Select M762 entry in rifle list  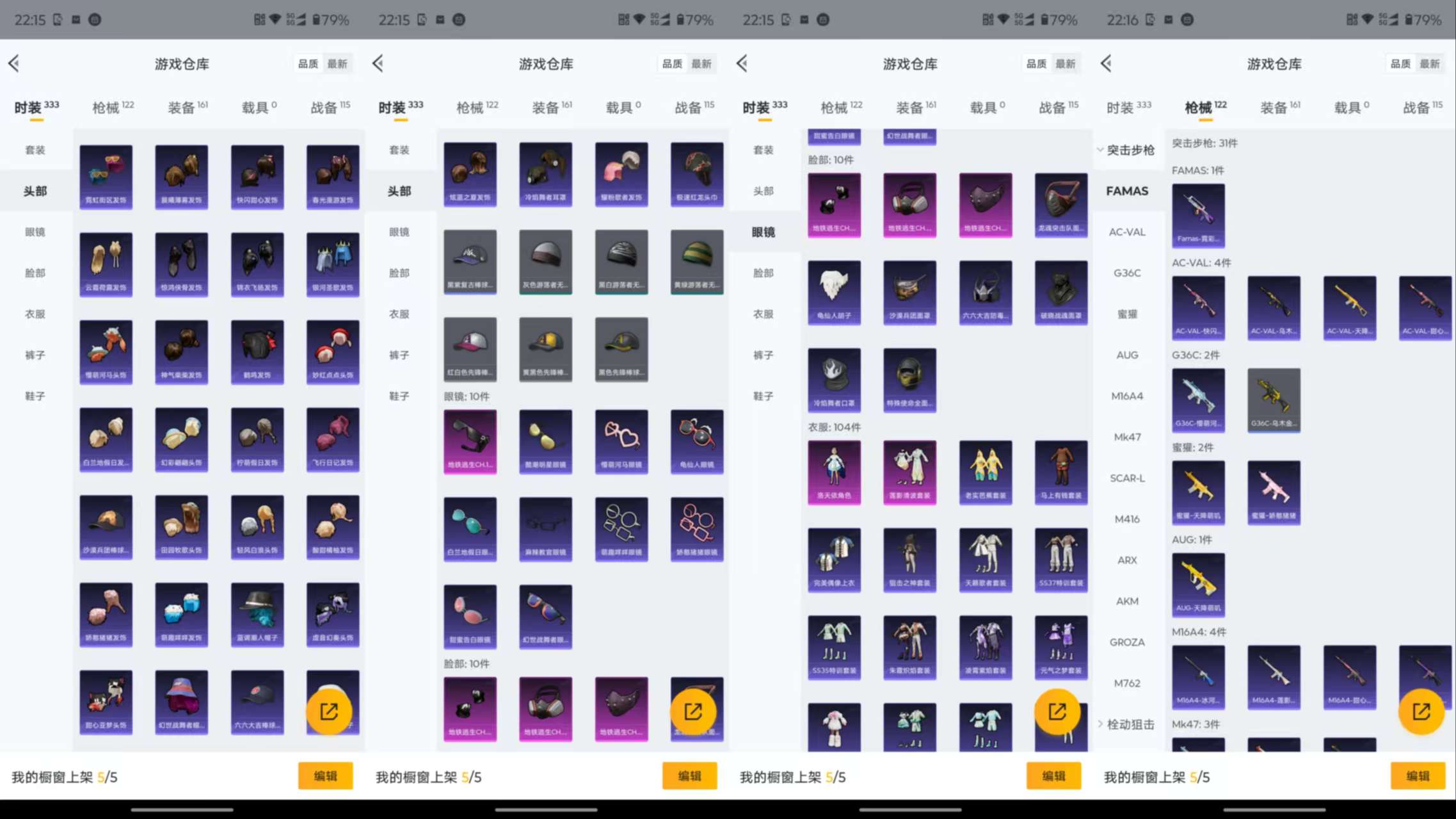(1127, 683)
